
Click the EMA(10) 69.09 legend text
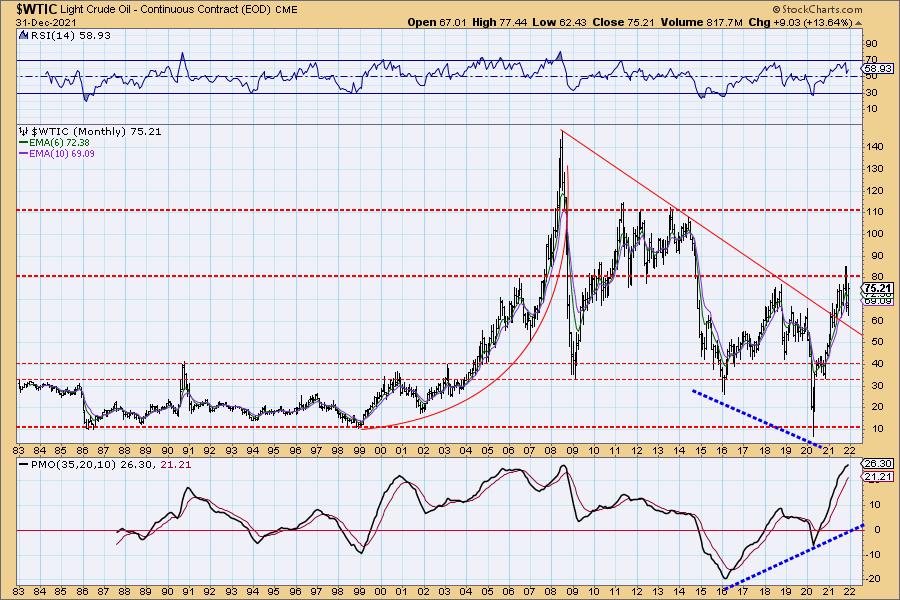coord(62,154)
